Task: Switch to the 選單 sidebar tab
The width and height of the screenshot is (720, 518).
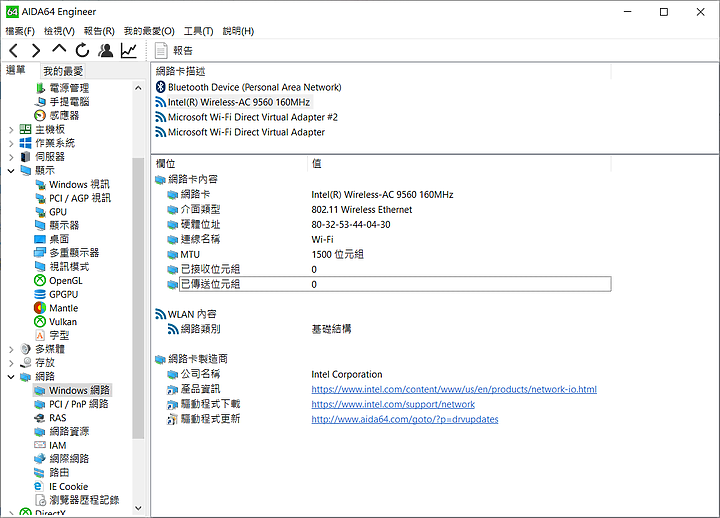Action: tap(16, 70)
